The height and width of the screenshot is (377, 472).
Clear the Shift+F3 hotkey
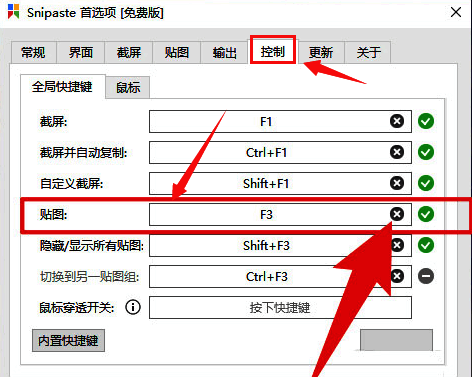(397, 245)
